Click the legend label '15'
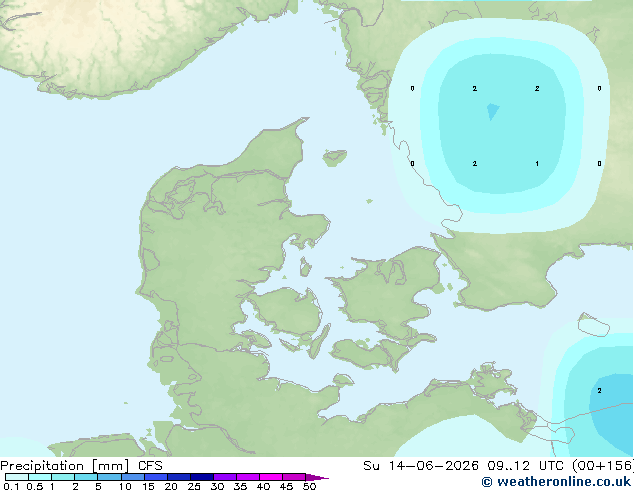This screenshot has height=490, width=634. tap(148, 486)
